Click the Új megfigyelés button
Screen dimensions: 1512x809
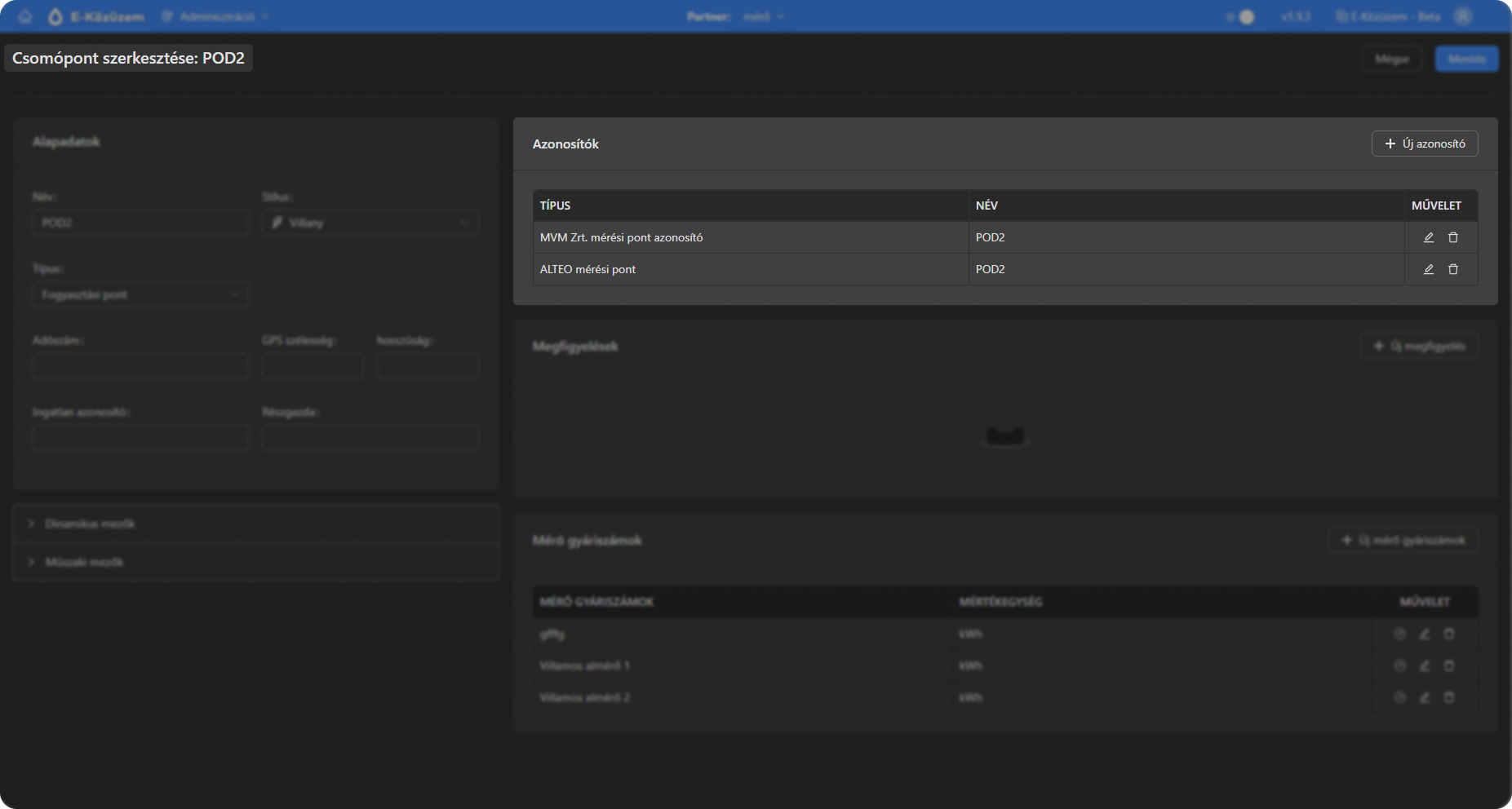(x=1419, y=346)
